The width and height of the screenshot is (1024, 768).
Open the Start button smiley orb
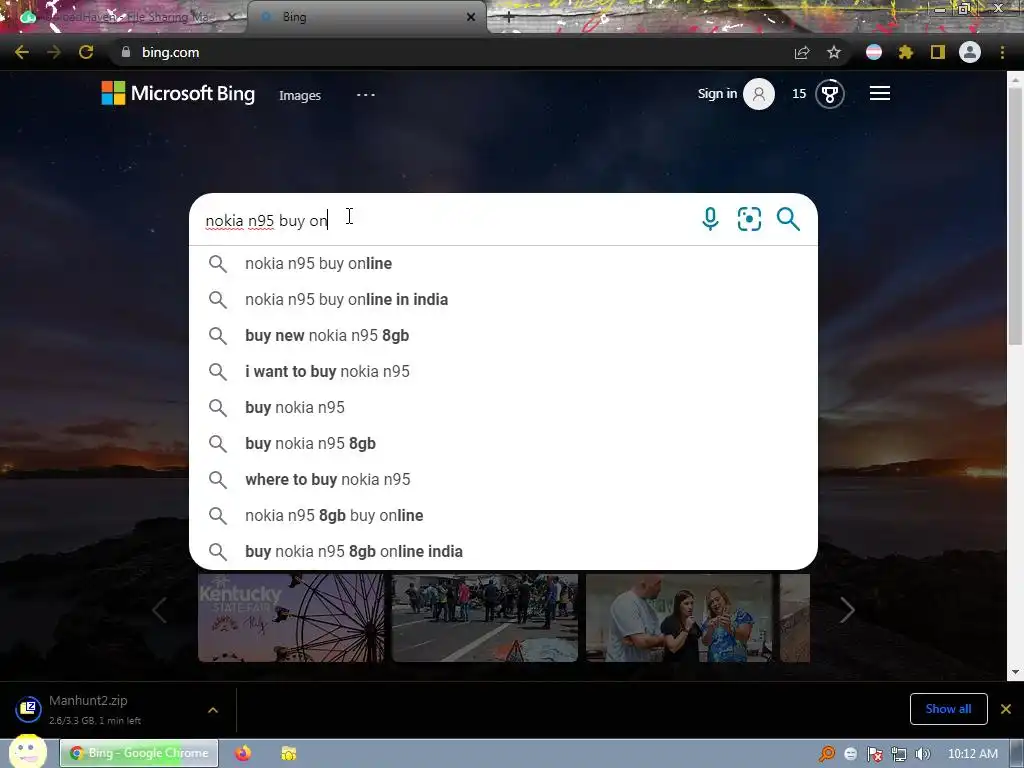[27, 752]
